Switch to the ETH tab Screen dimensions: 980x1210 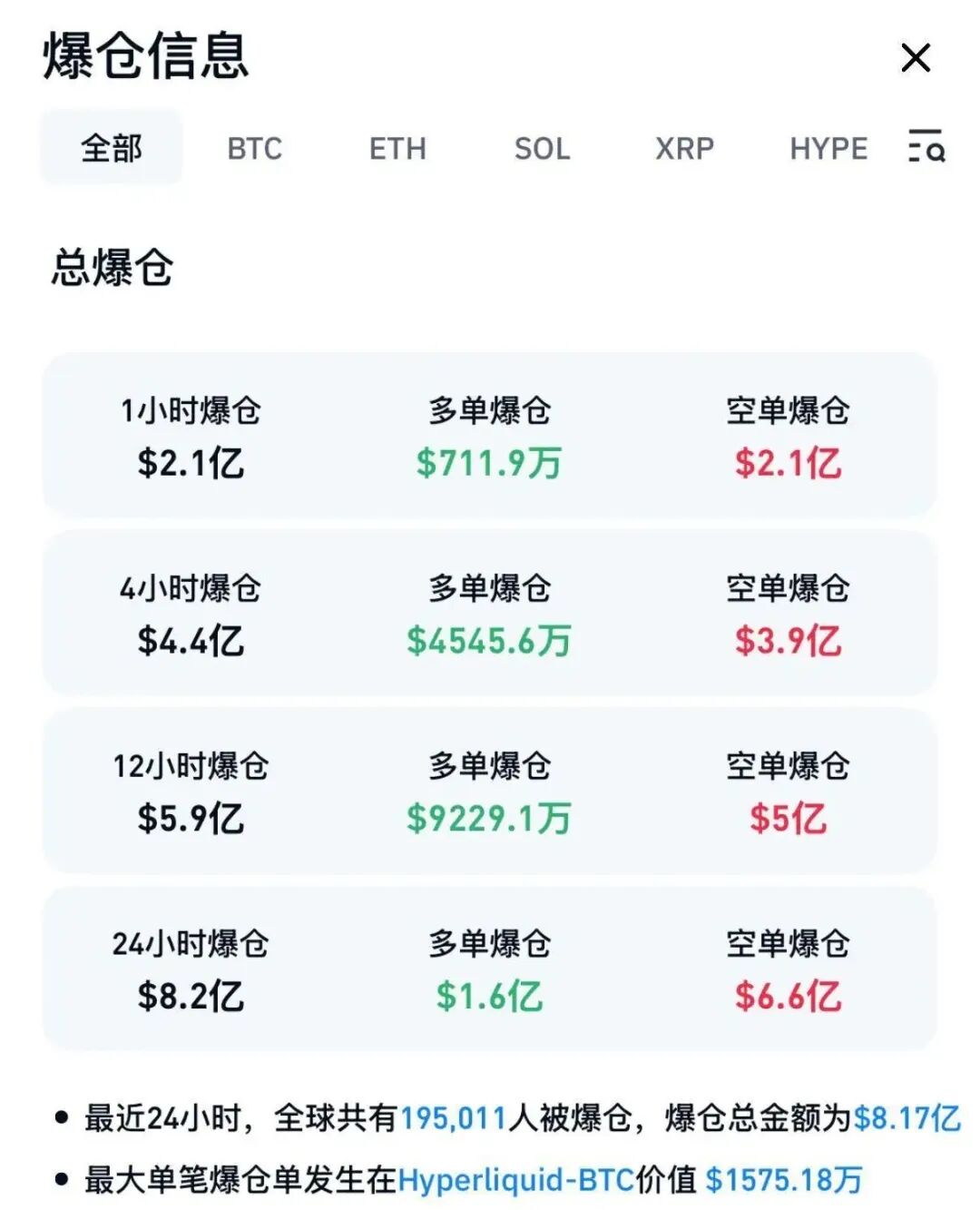click(x=397, y=148)
